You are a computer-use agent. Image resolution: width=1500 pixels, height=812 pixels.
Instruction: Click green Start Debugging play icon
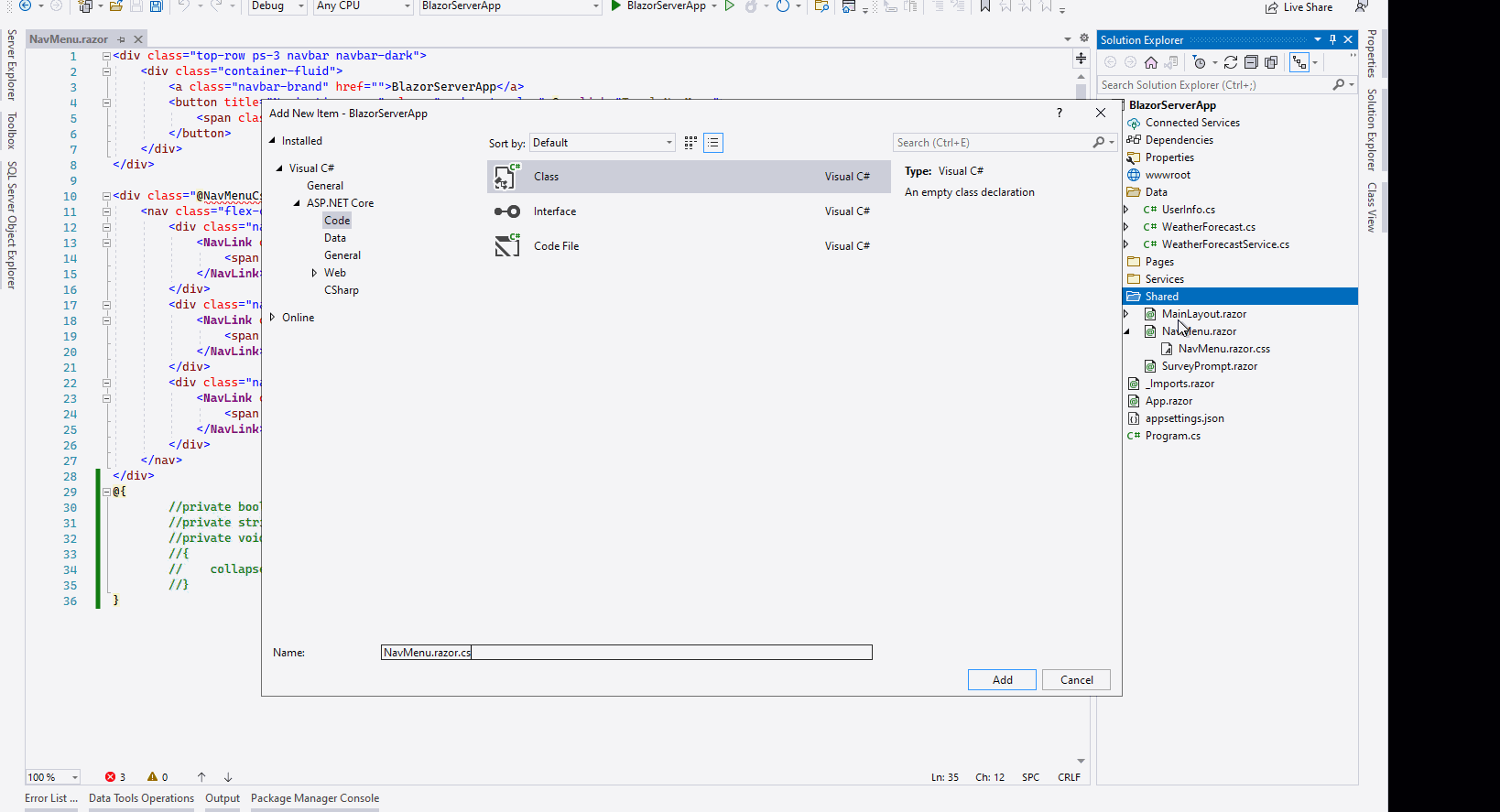point(616,5)
